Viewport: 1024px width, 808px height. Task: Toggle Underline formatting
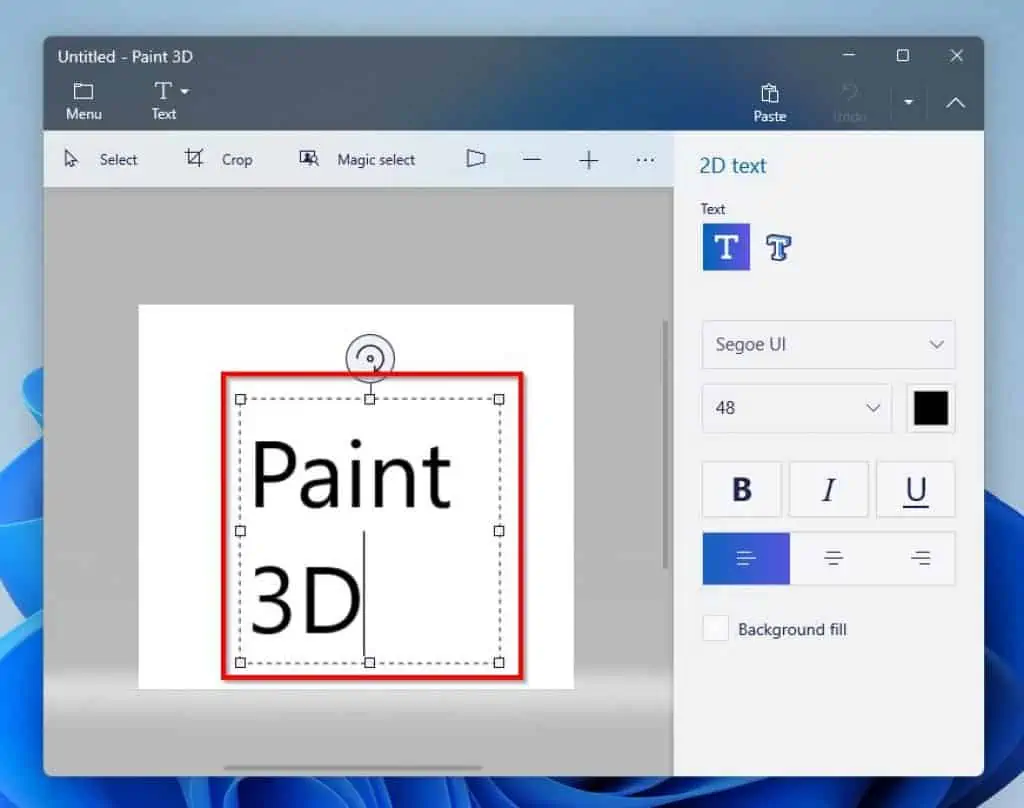(x=915, y=489)
